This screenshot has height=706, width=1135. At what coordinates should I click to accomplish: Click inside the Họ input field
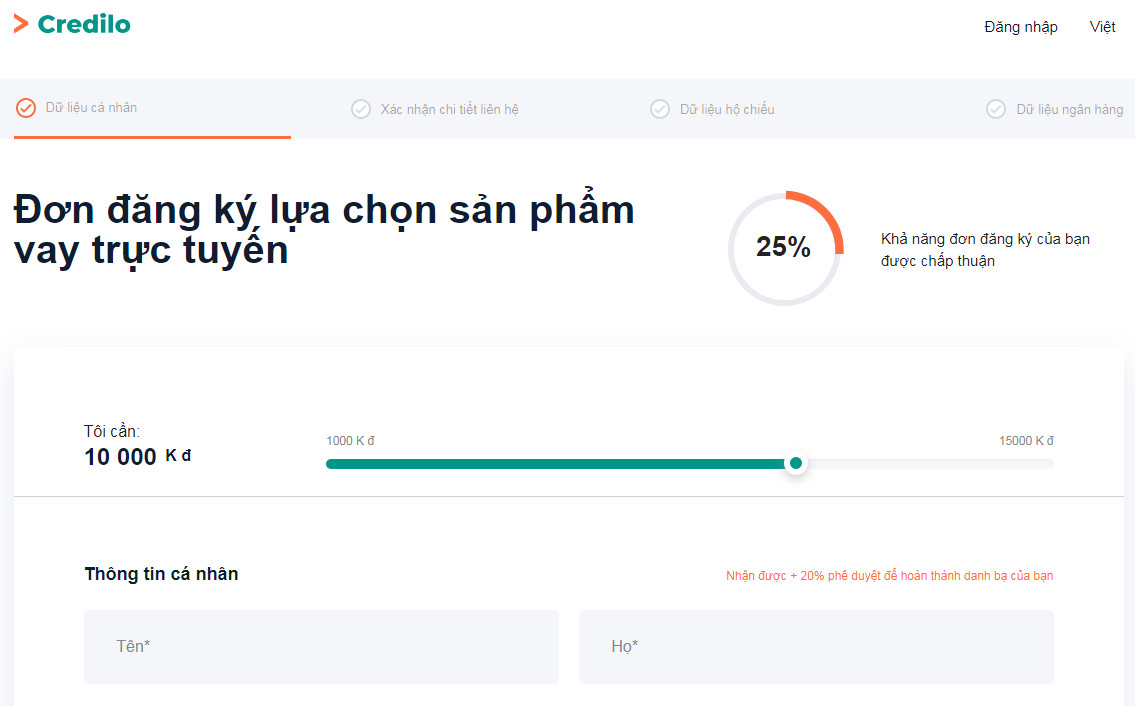816,646
